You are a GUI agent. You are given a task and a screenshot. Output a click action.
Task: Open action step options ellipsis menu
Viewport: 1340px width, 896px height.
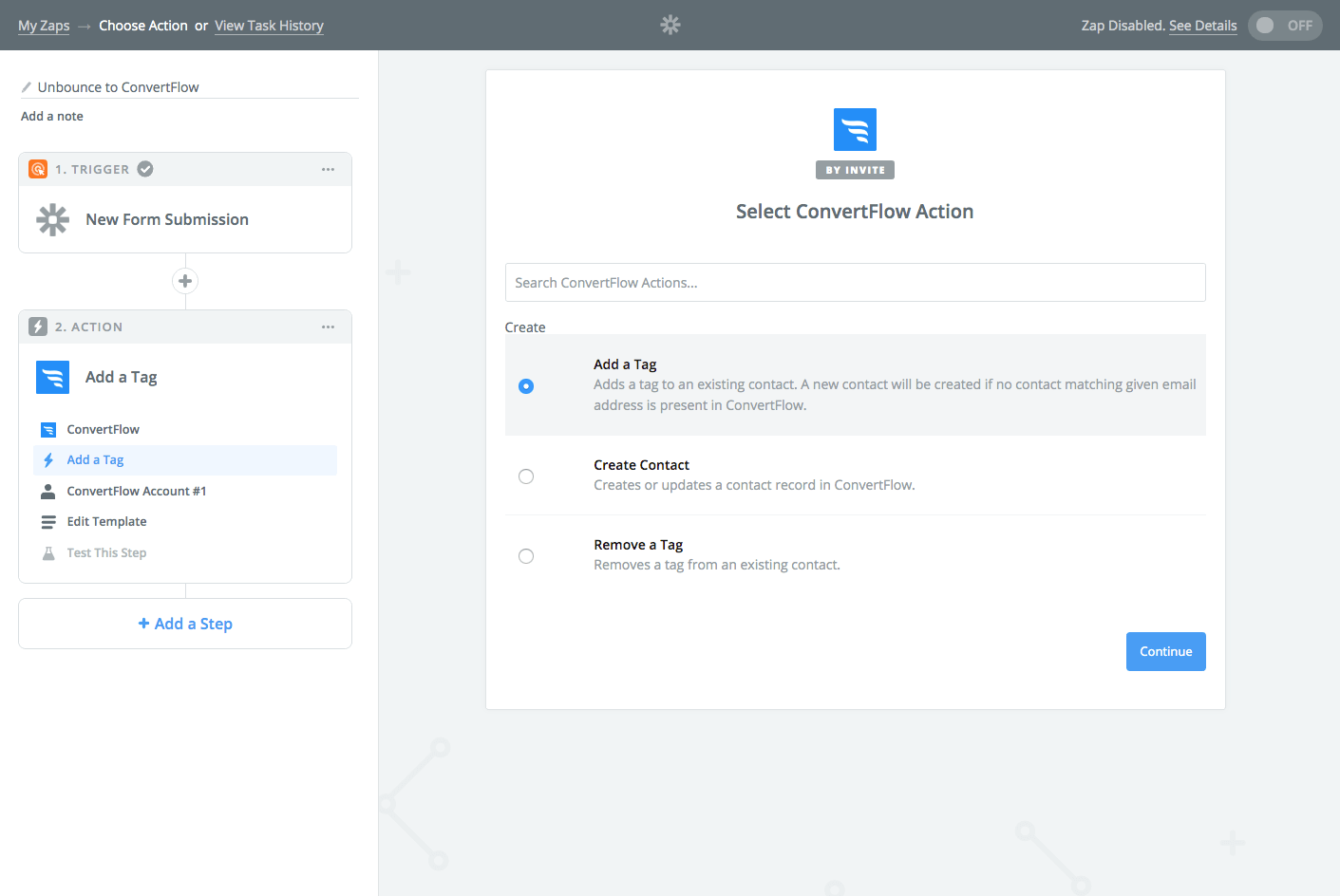coord(328,327)
